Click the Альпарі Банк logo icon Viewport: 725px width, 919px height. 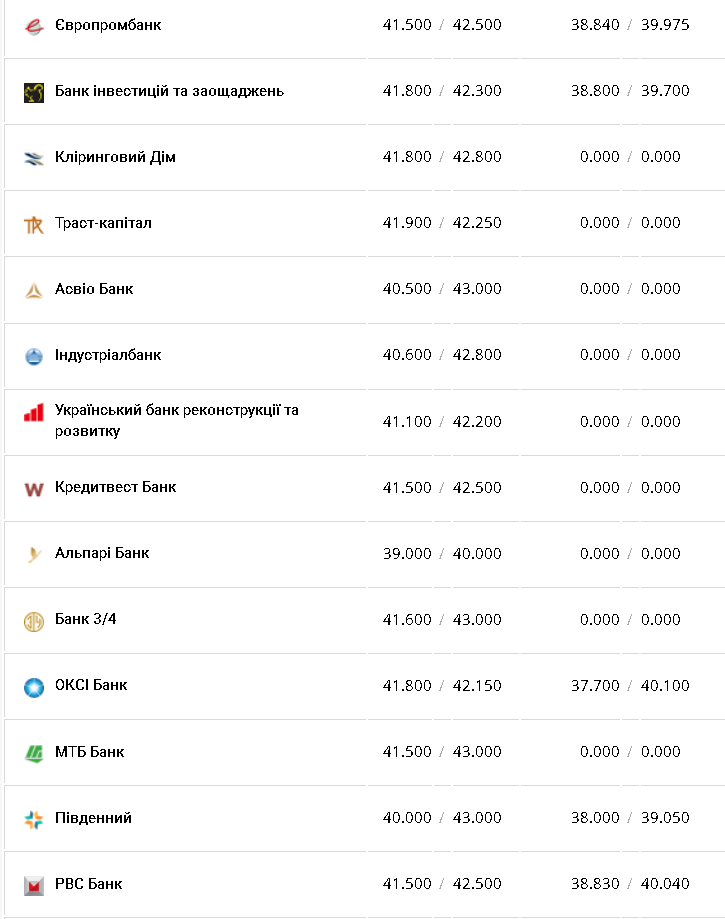point(34,554)
